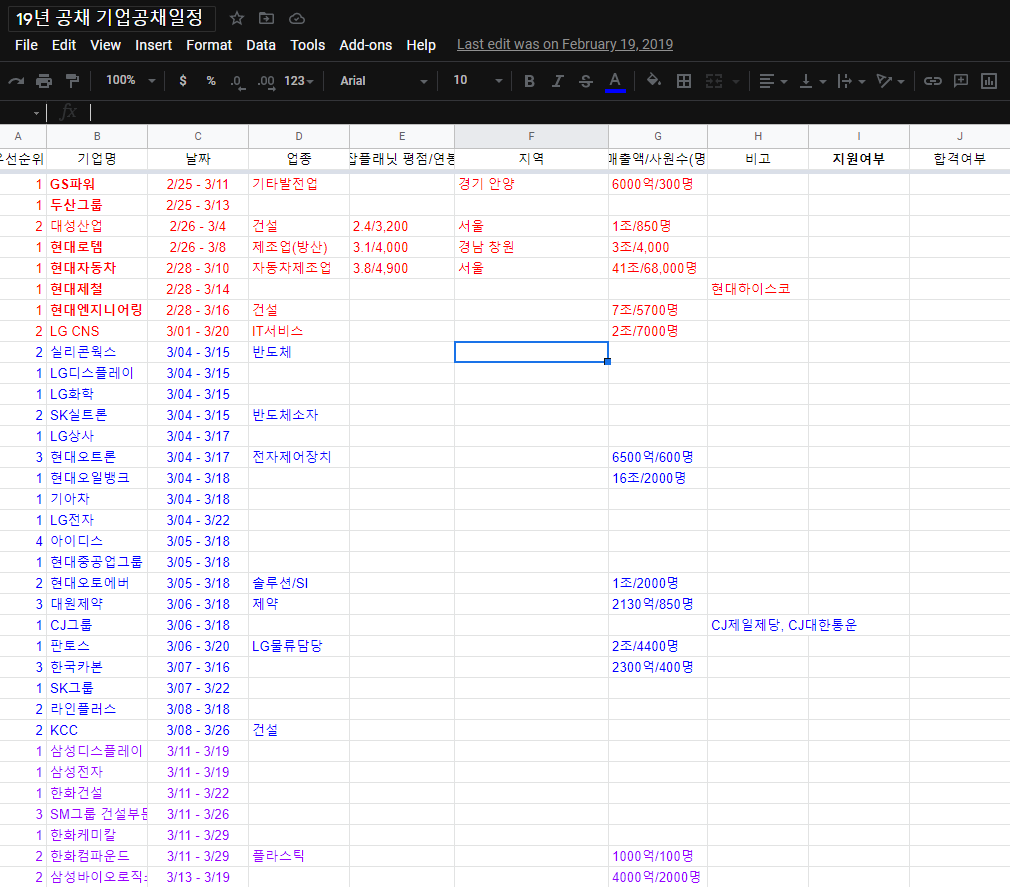
Task: Toggle strikethrough formatting
Action: coord(586,81)
